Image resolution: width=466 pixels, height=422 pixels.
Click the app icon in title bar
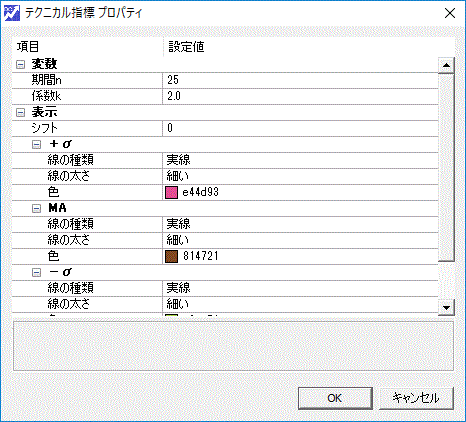12,13
